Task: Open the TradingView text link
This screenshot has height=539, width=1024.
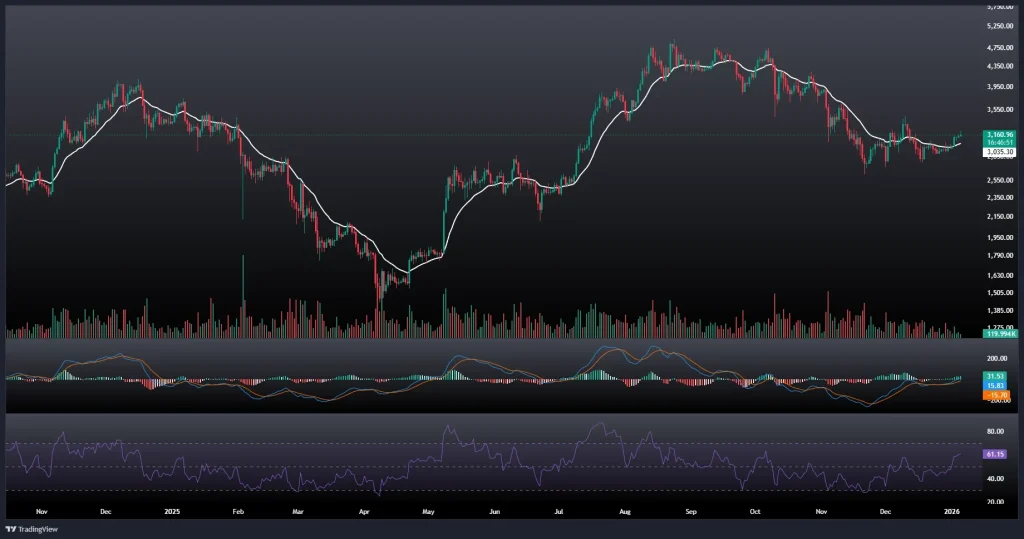Action: (x=37, y=529)
